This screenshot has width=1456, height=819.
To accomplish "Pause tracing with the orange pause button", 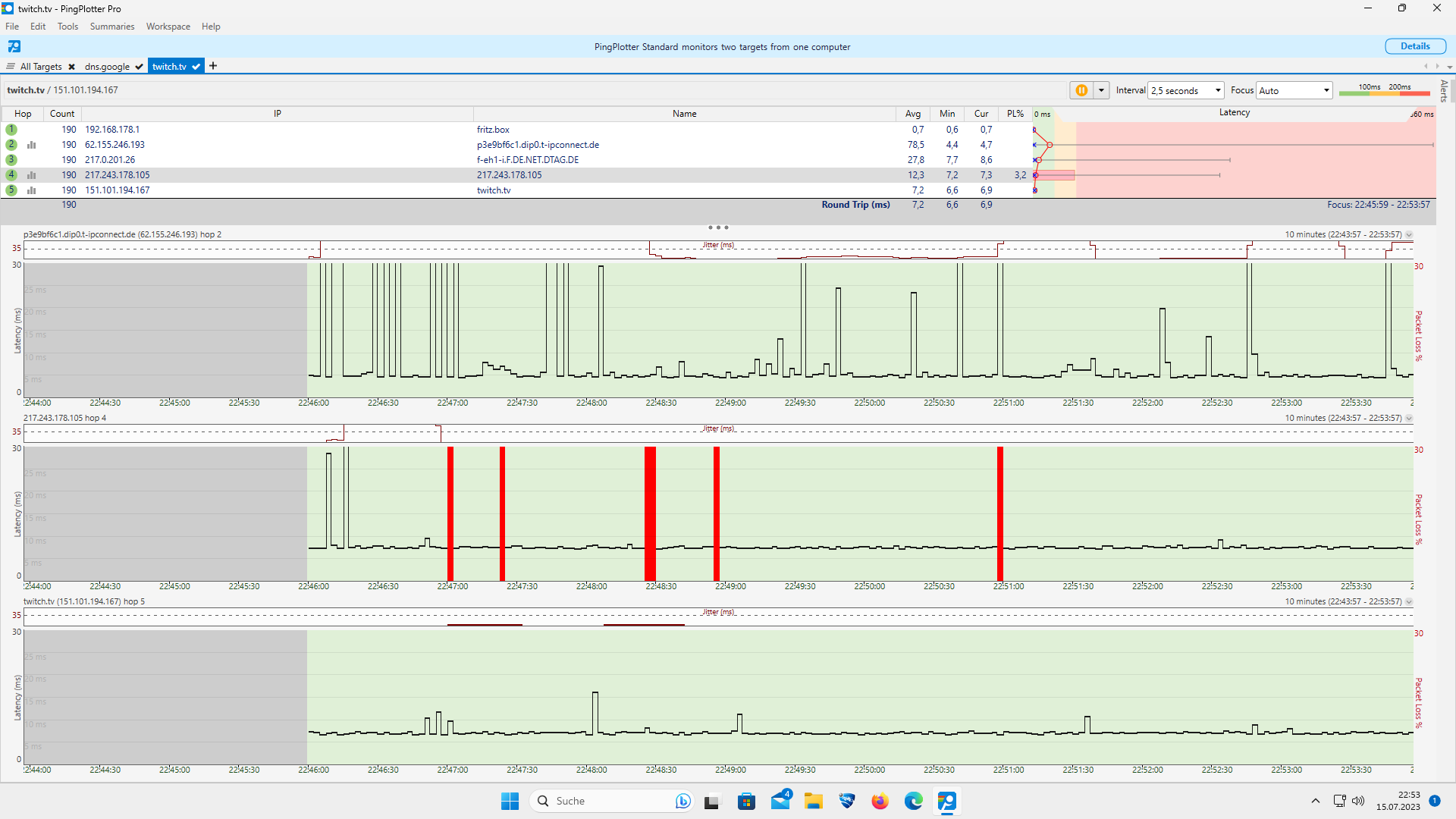I will (x=1081, y=89).
